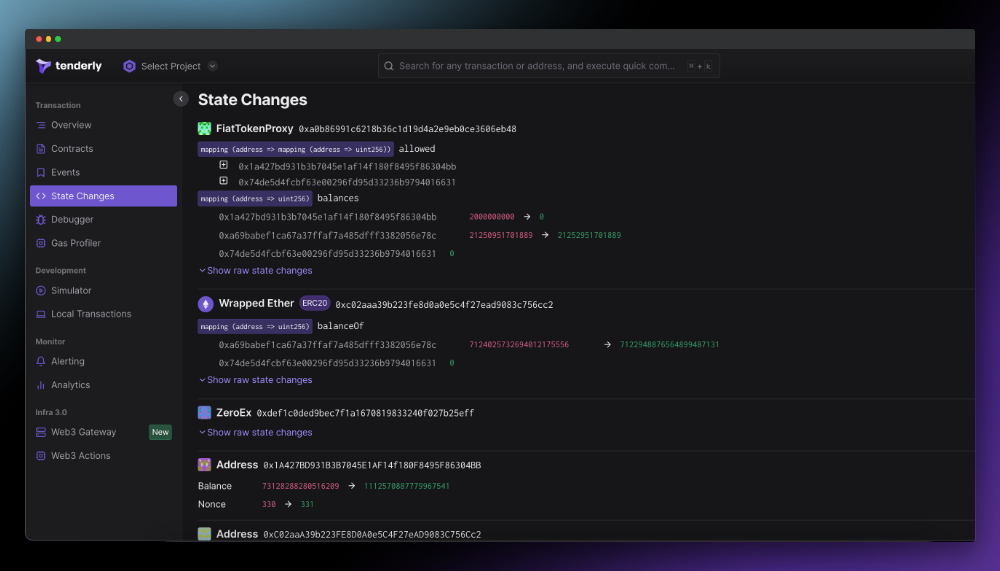The width and height of the screenshot is (1000, 571).
Task: Show raw state changes for FiatTokenProxy
Action: [256, 271]
